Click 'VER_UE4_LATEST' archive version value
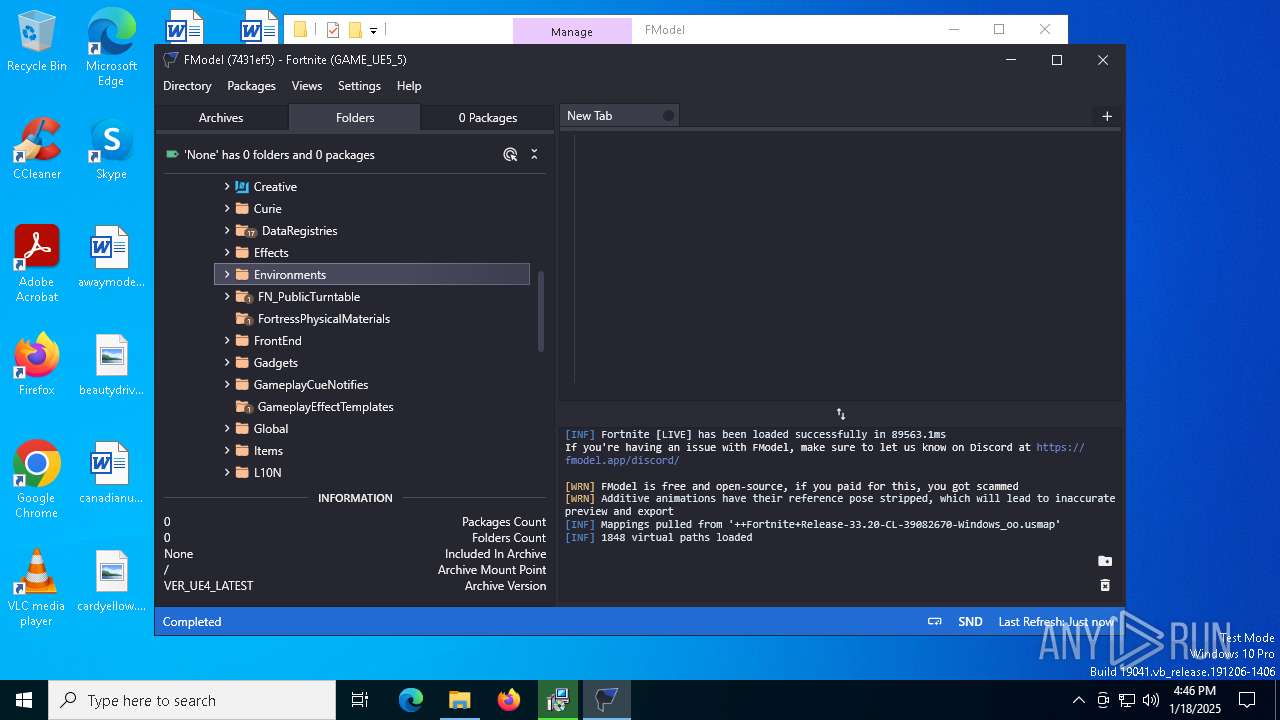Image resolution: width=1280 pixels, height=720 pixels. tap(209, 586)
